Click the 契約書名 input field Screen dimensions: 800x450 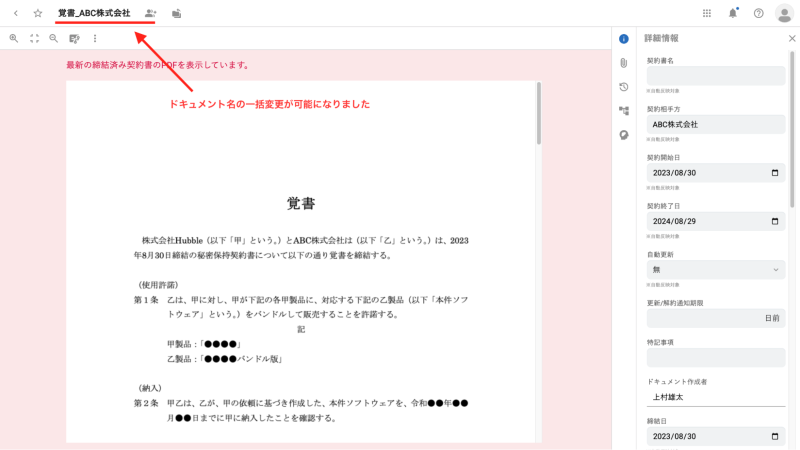coord(715,76)
